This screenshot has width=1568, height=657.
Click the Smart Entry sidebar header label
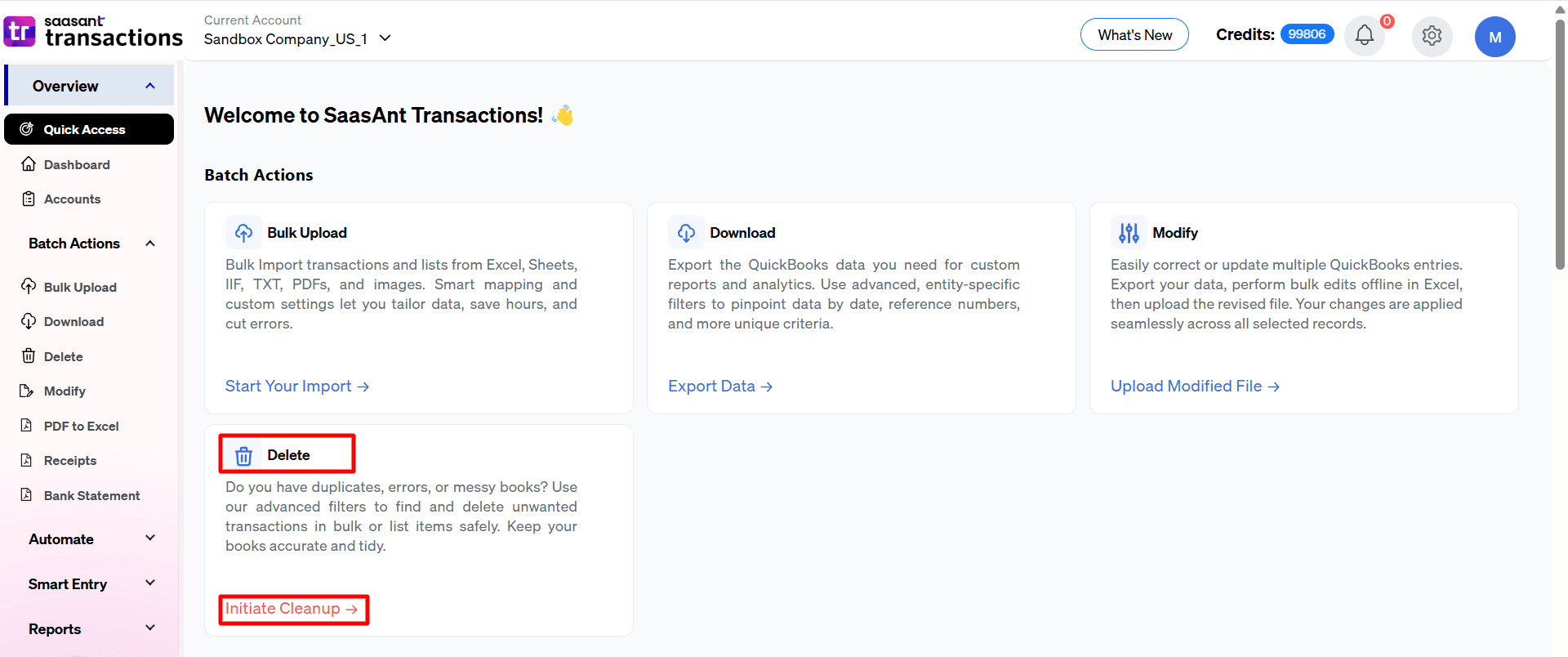(68, 584)
